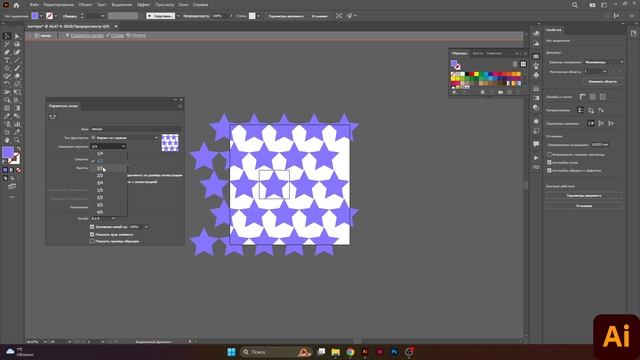The height and width of the screenshot is (360, 640).
Task: Toggle the scale corners checkbox in Properties
Action: [549, 162]
